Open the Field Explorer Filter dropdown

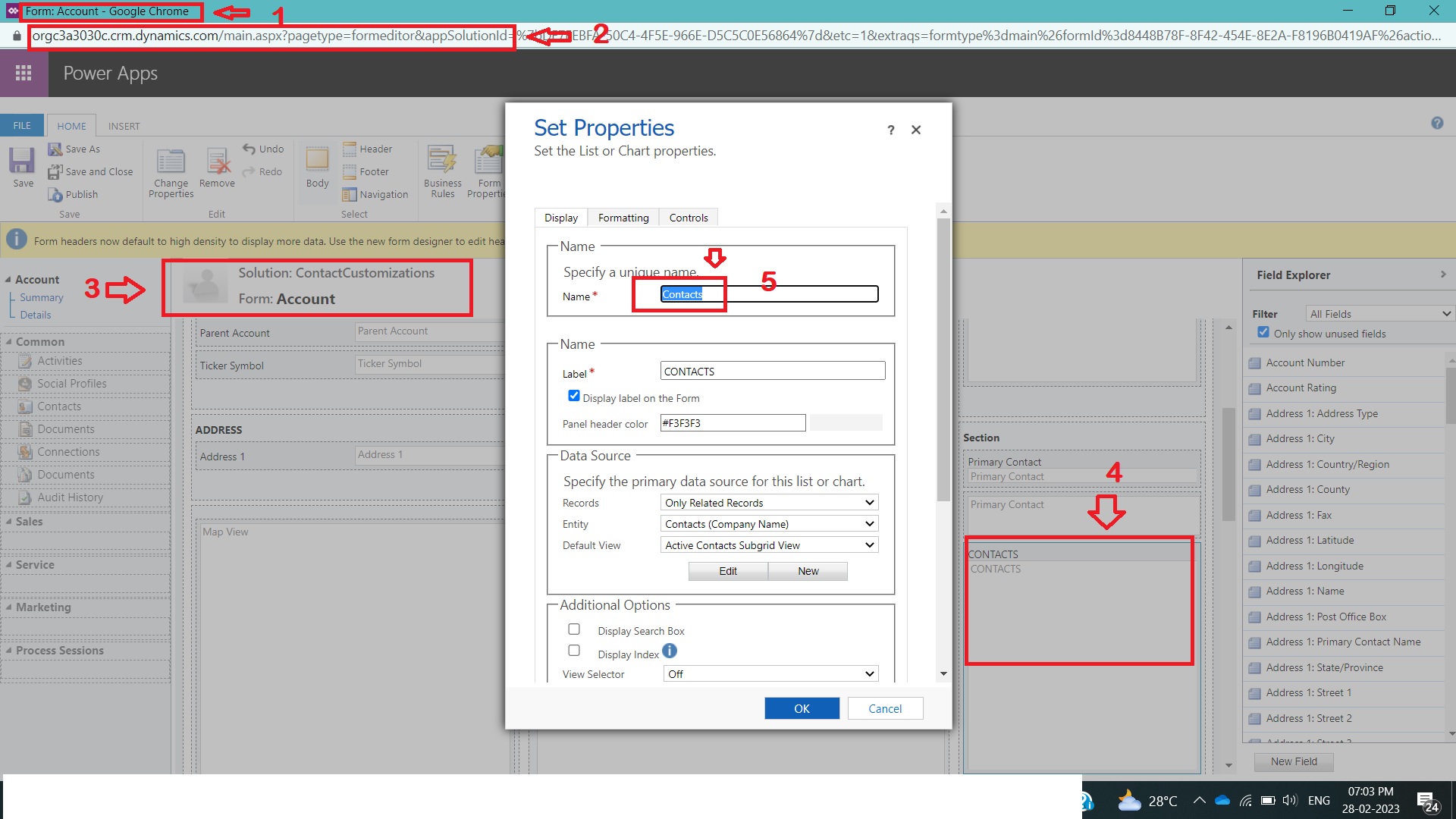[x=1379, y=314]
